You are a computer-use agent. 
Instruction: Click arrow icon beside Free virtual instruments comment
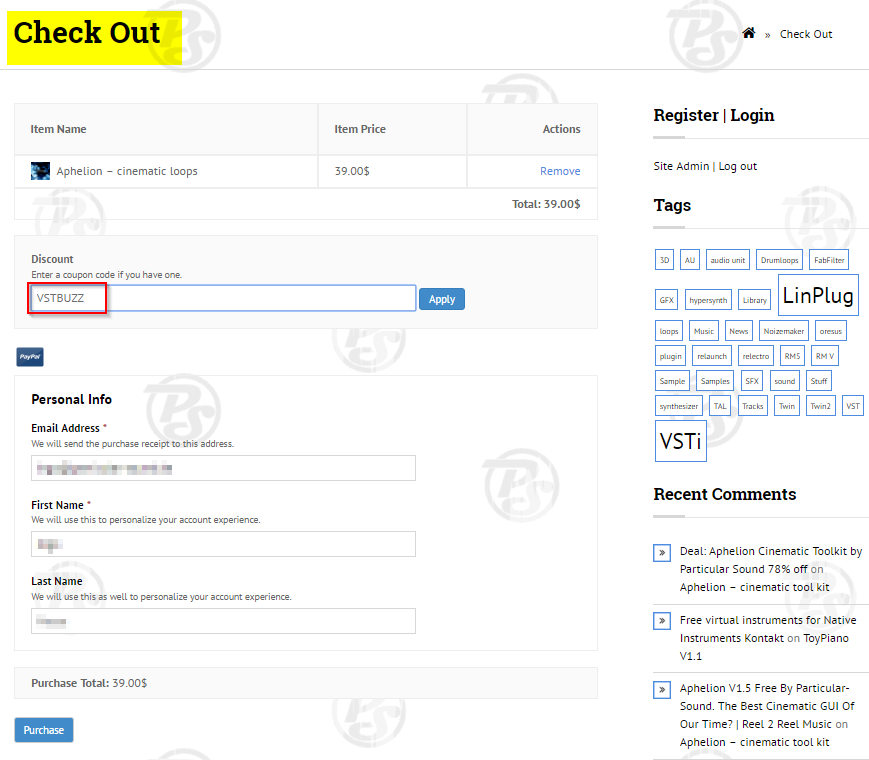[661, 621]
